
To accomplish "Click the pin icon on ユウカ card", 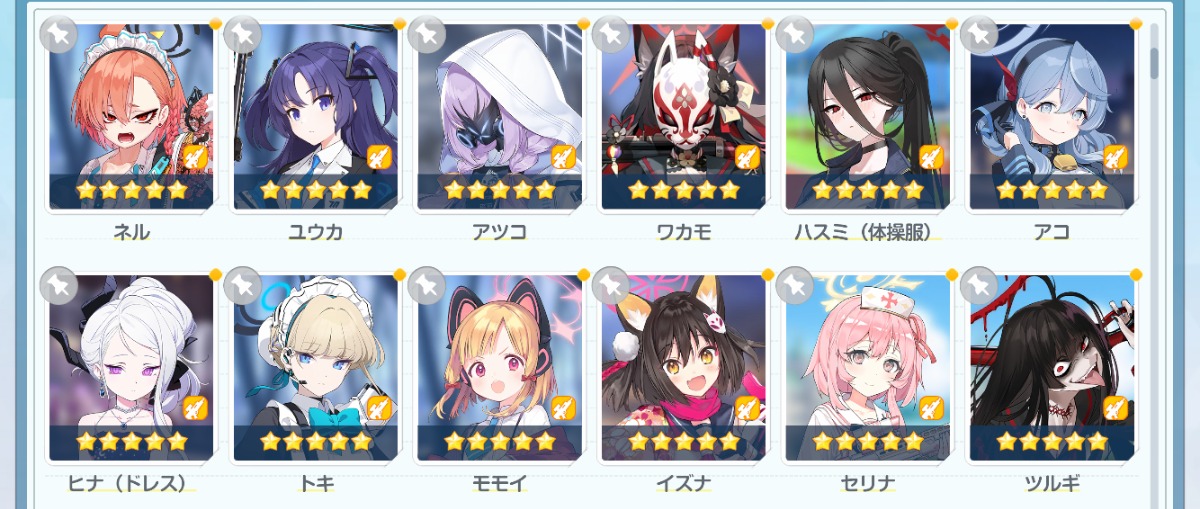I will (x=243, y=35).
